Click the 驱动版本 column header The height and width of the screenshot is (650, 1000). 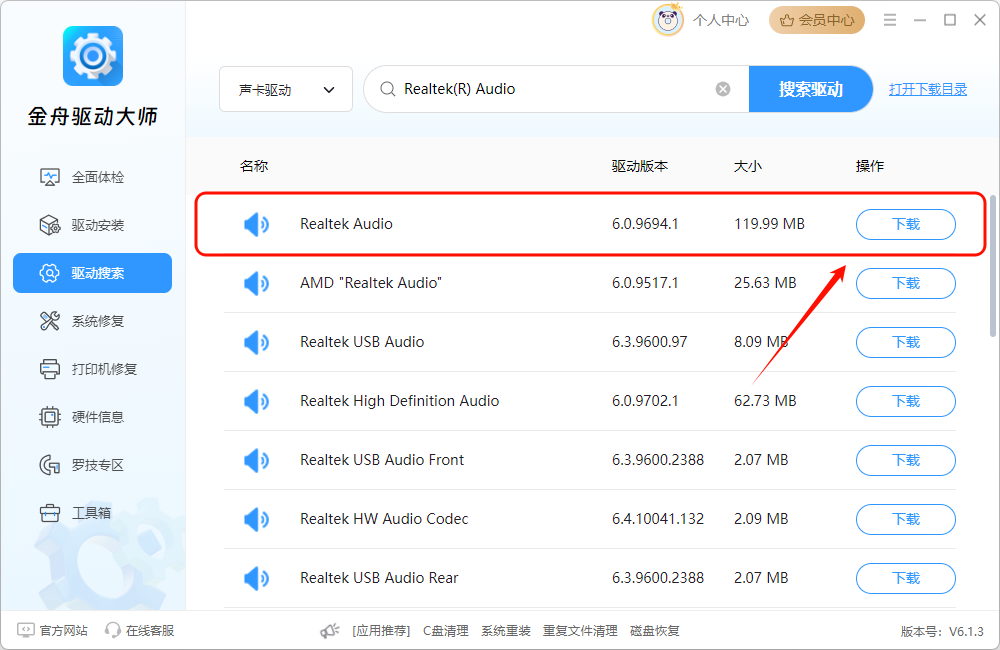(x=640, y=166)
